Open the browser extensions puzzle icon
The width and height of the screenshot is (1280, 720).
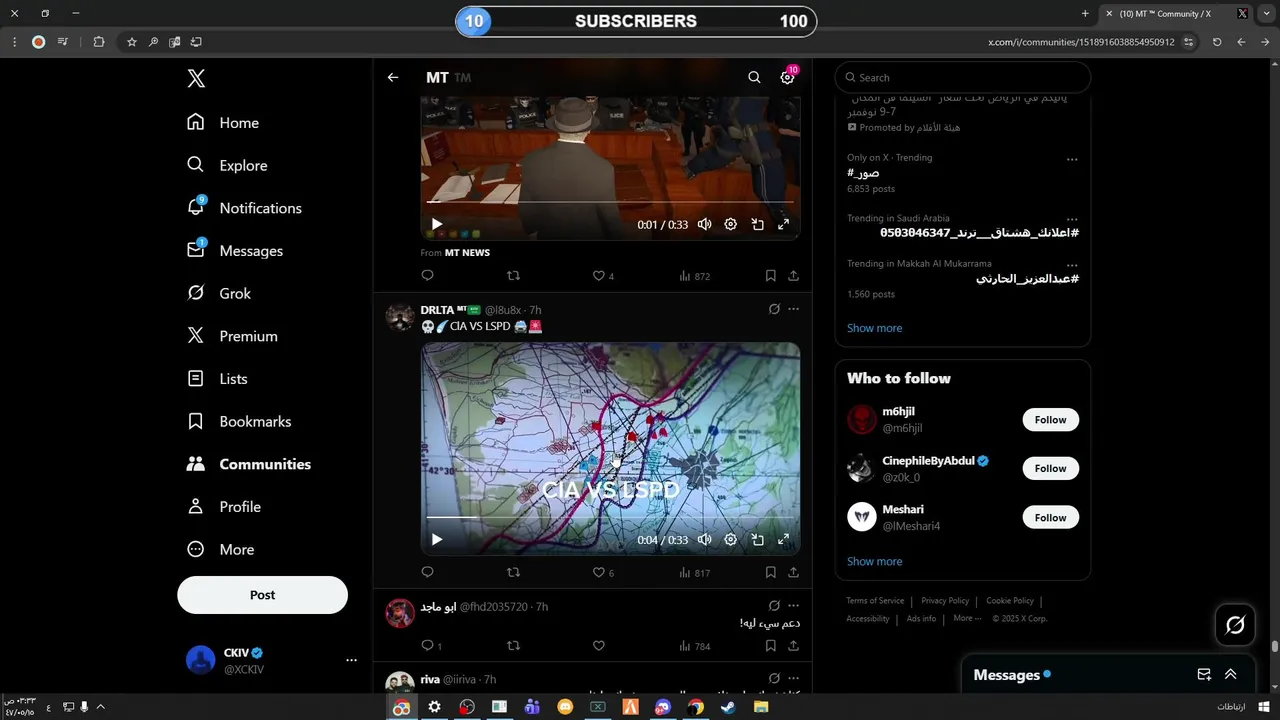(98, 42)
